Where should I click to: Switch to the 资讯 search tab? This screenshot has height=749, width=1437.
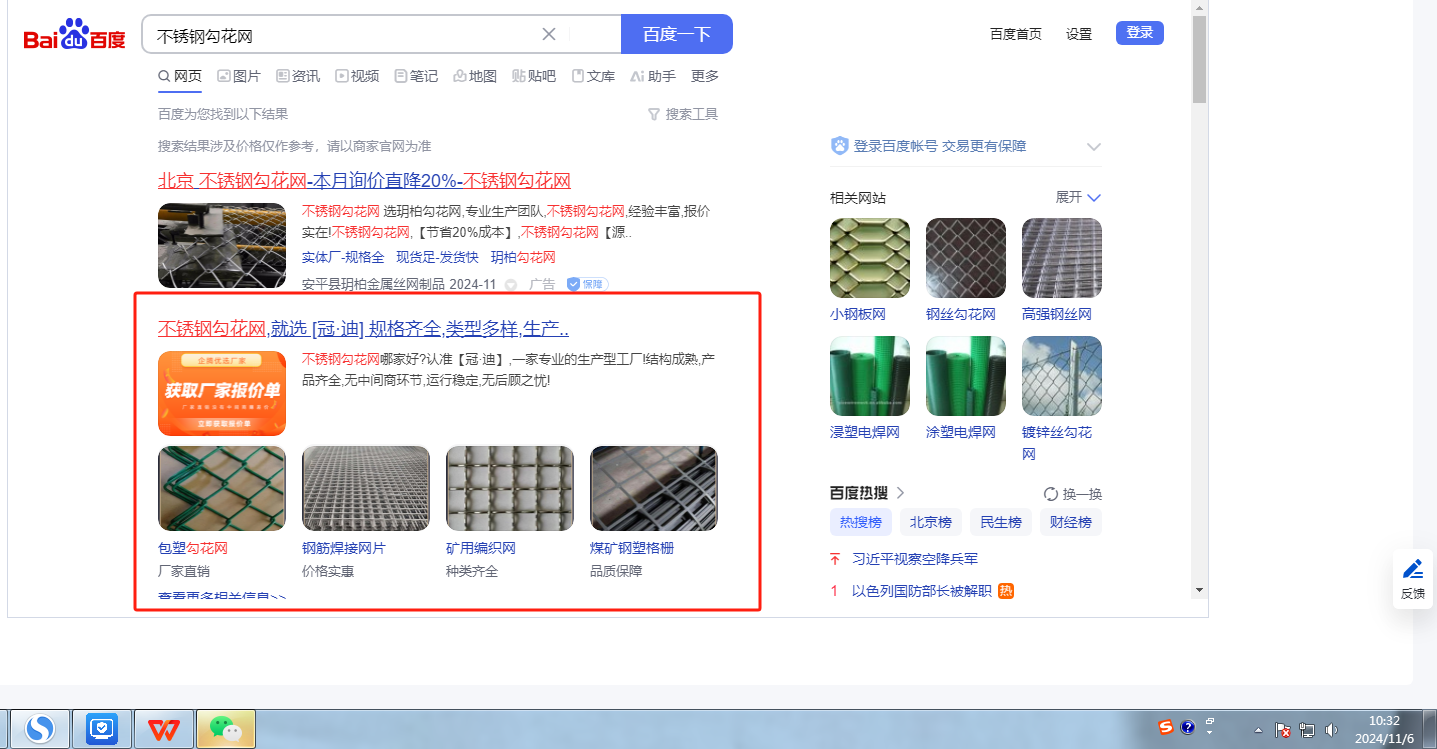click(298, 76)
